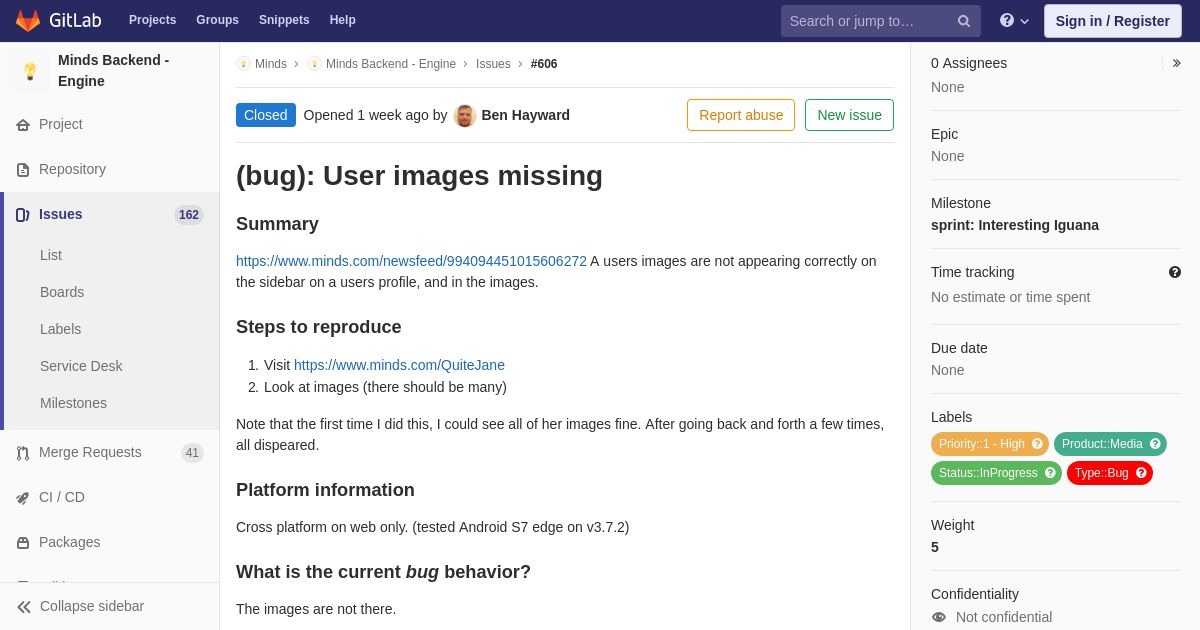Click the Report abuse button
The width and height of the screenshot is (1200, 630).
741,115
